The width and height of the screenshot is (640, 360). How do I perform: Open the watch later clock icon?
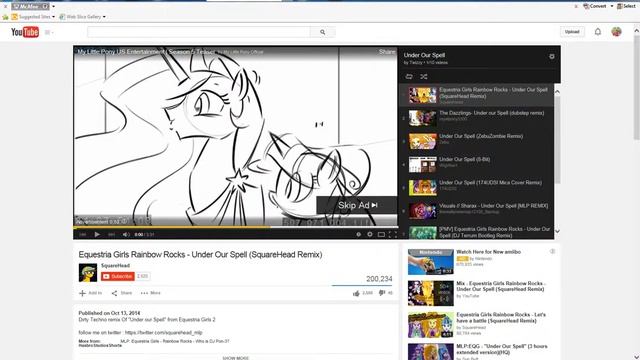pyautogui.click(x=358, y=234)
